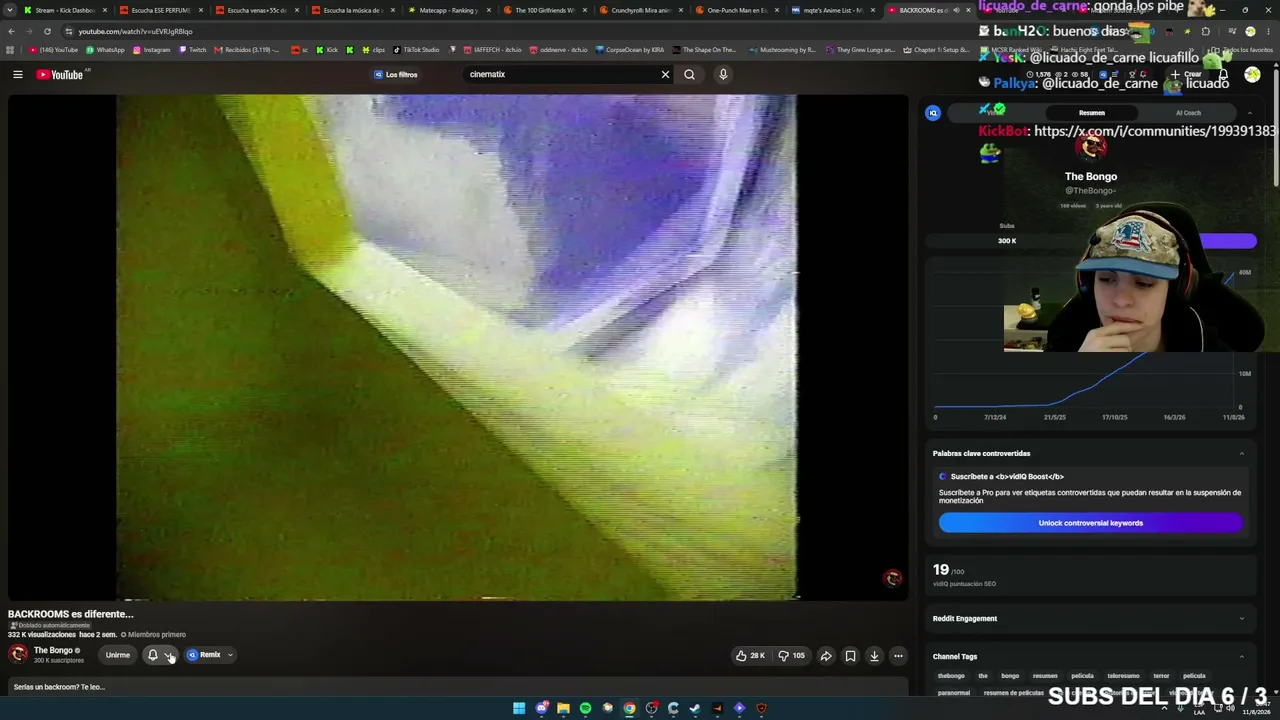Collapse Palabras clave controvertidas section
The image size is (1280, 720).
pos(1242,453)
